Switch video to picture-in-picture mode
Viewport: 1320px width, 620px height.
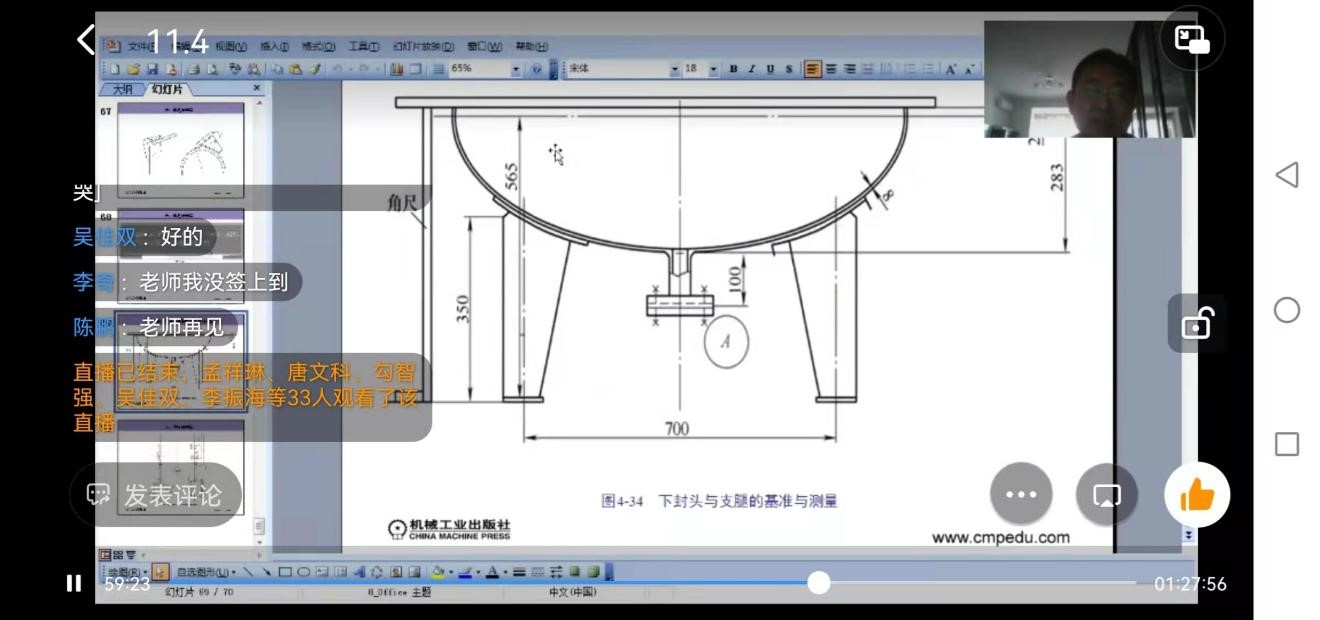coord(1192,39)
